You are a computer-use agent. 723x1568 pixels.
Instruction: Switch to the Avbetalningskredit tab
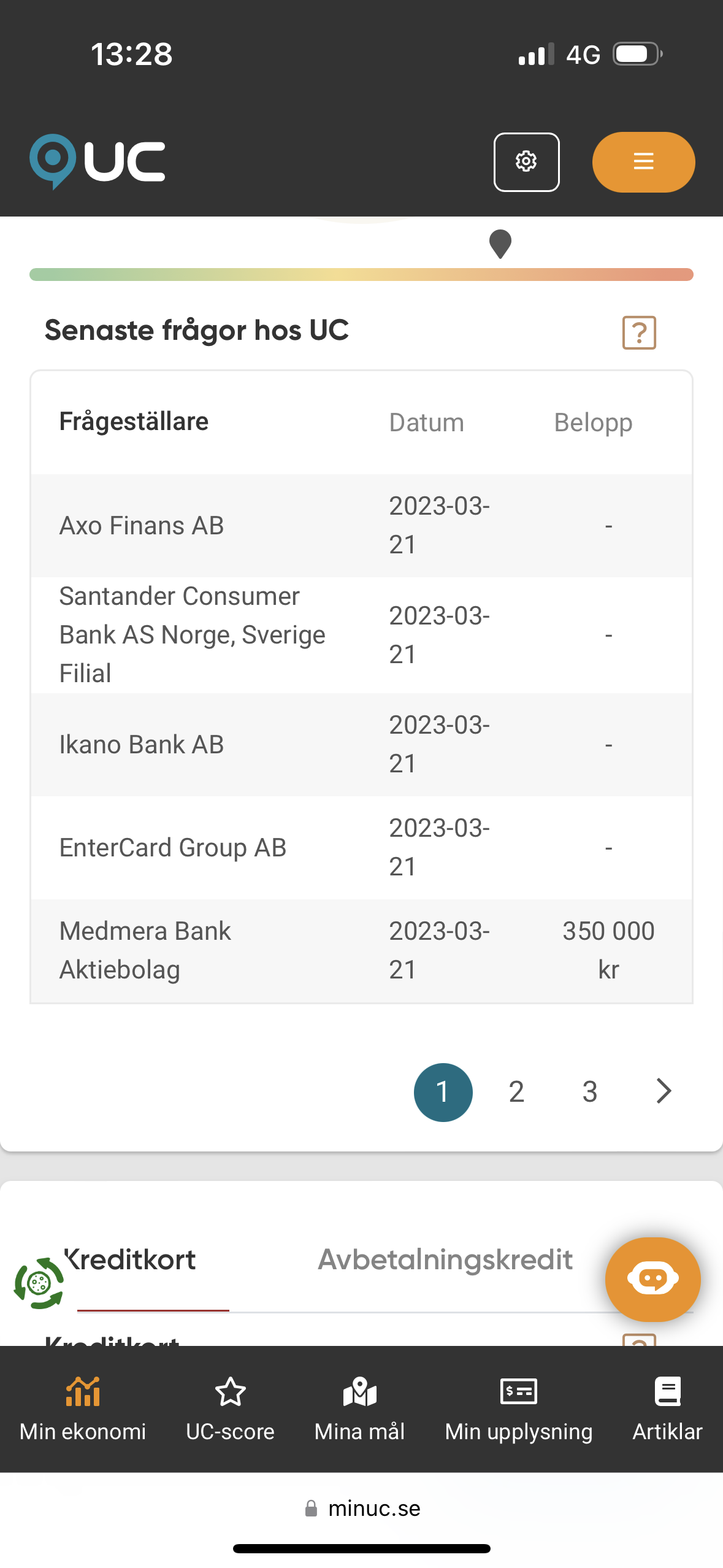click(x=445, y=1260)
